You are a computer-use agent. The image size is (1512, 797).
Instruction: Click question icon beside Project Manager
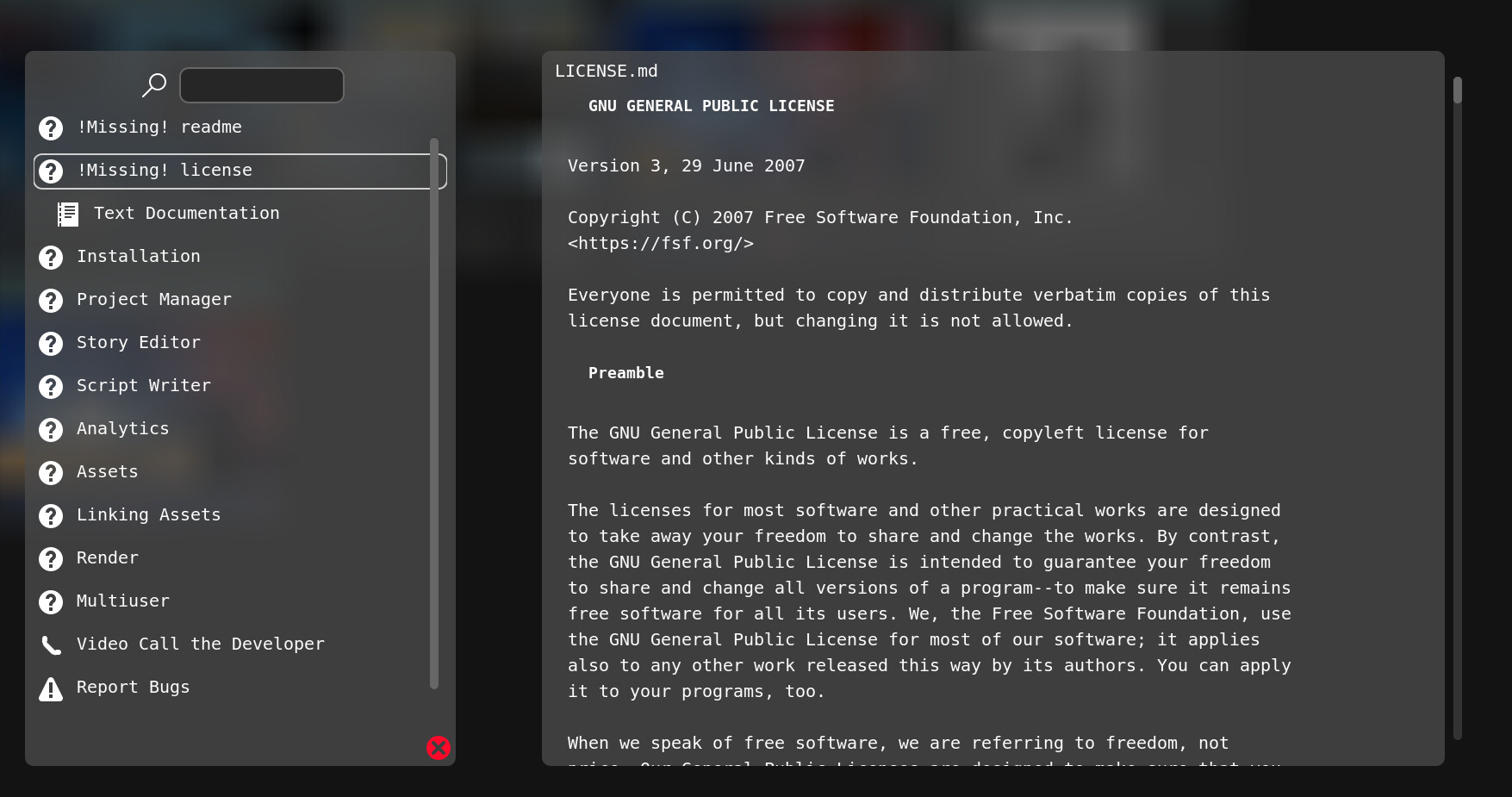[51, 300]
